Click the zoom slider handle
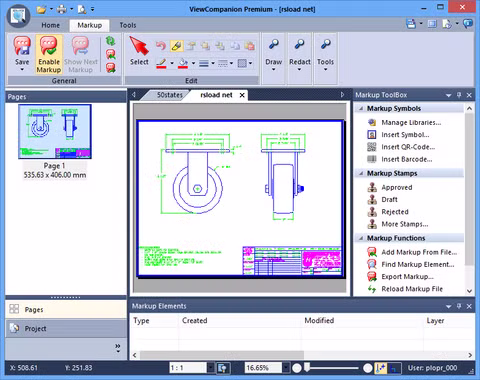The height and width of the screenshot is (380, 480). (x=307, y=367)
